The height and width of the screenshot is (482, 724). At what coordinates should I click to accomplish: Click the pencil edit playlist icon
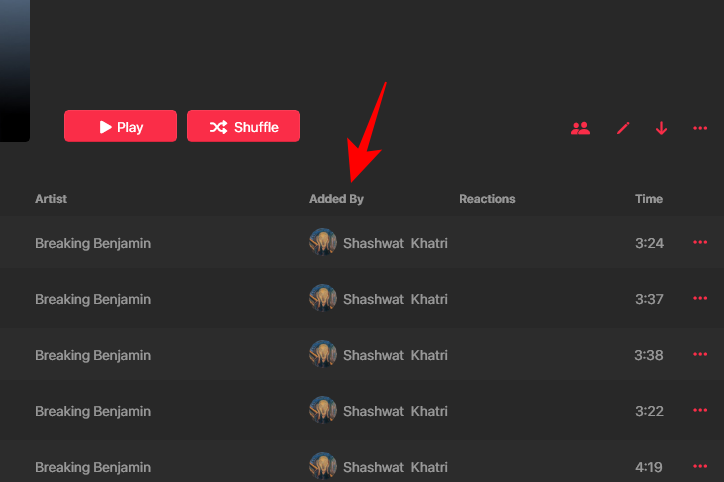(x=623, y=128)
